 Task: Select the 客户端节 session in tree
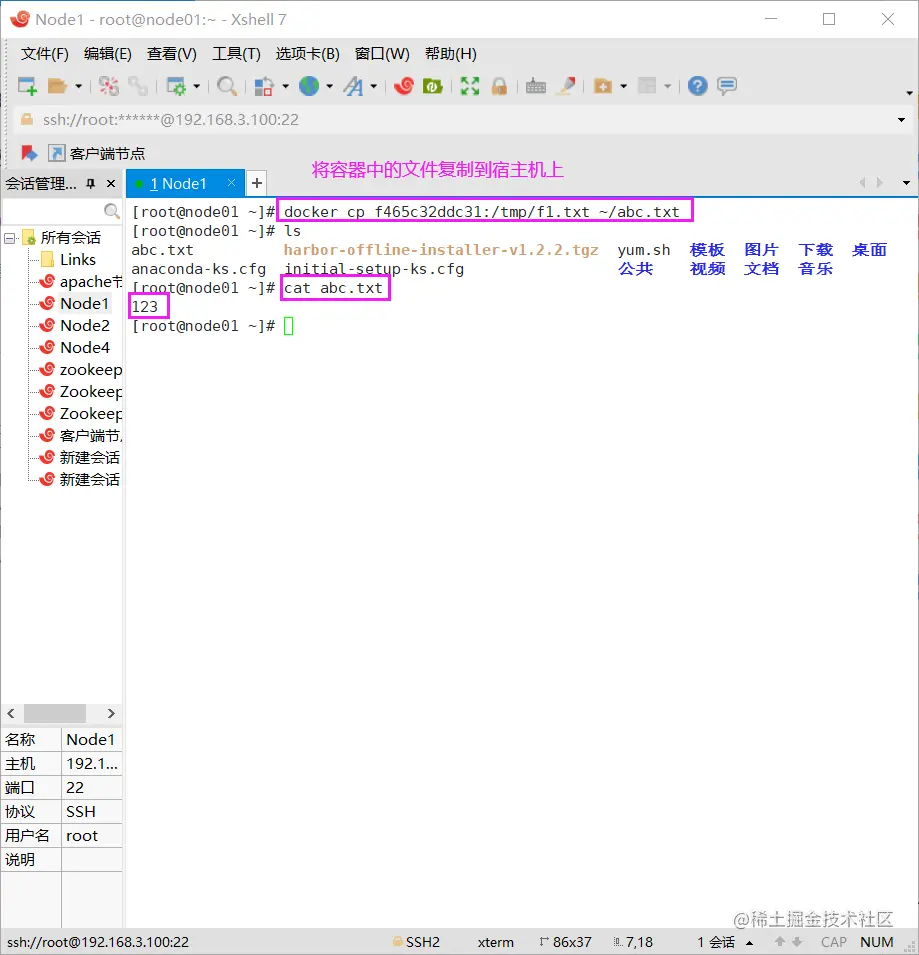(80, 435)
